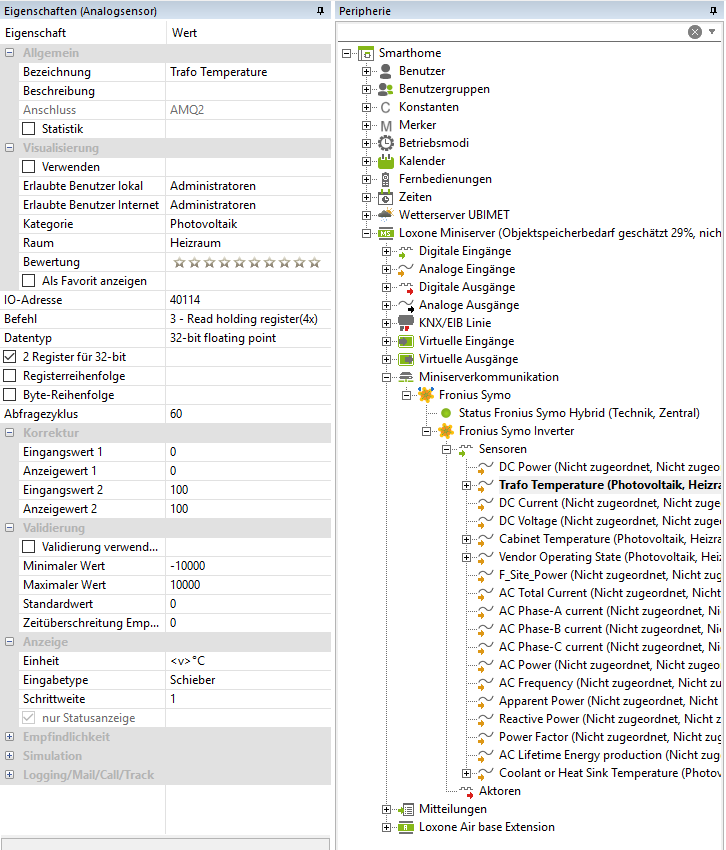Expand the Benutzergruppen tree node

(366, 89)
